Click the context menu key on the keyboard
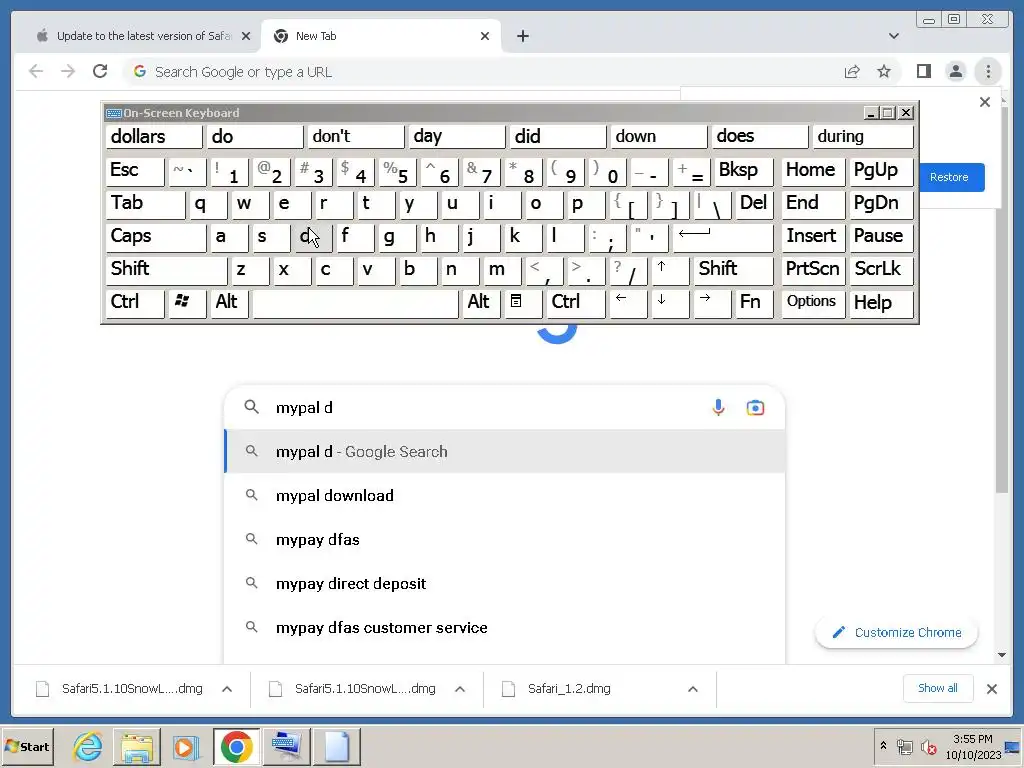Viewport: 1024px width, 768px height. (x=522, y=303)
